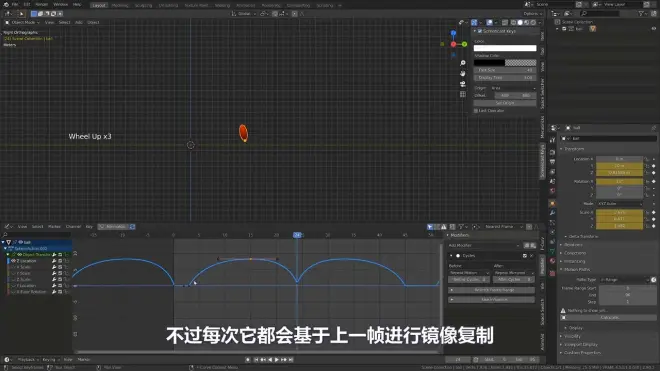Expand the Delta Transform section
Viewport: 660px width, 371px height.
583,237
